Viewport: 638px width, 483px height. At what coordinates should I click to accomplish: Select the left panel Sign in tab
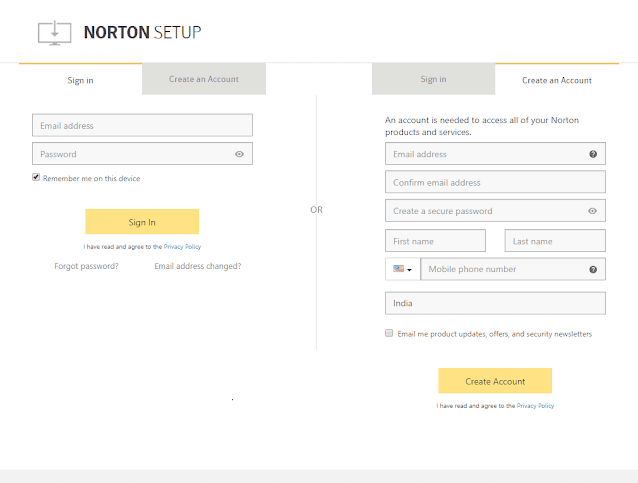click(81, 80)
